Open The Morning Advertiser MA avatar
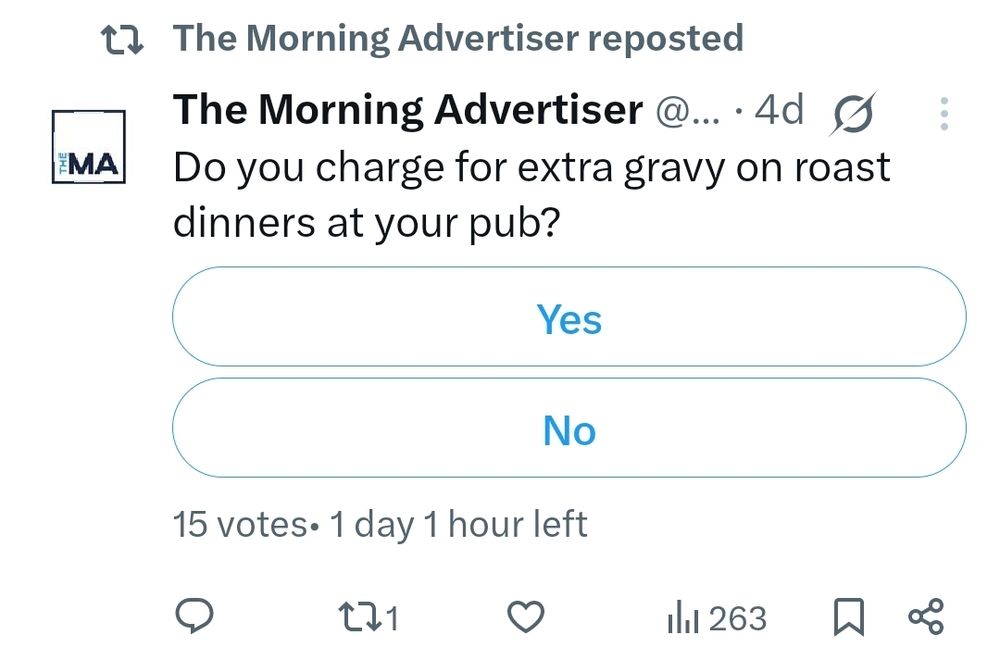This screenshot has height=657, width=1000. click(x=89, y=147)
